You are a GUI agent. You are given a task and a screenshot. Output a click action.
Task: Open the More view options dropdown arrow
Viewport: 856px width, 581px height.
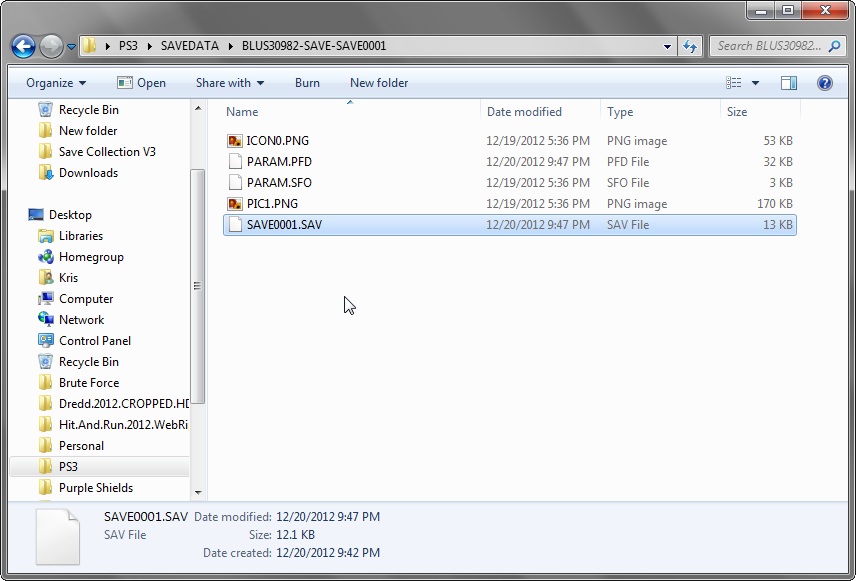point(756,83)
